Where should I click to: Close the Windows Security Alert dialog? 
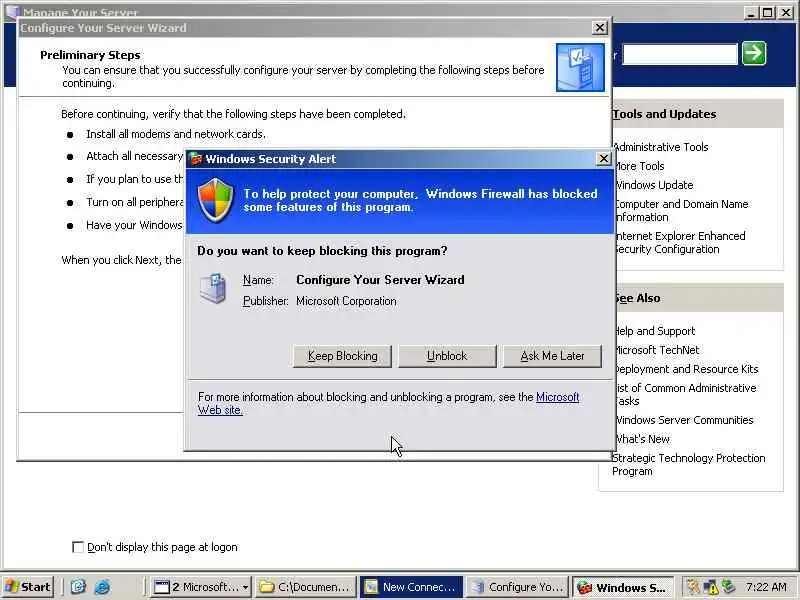click(604, 159)
